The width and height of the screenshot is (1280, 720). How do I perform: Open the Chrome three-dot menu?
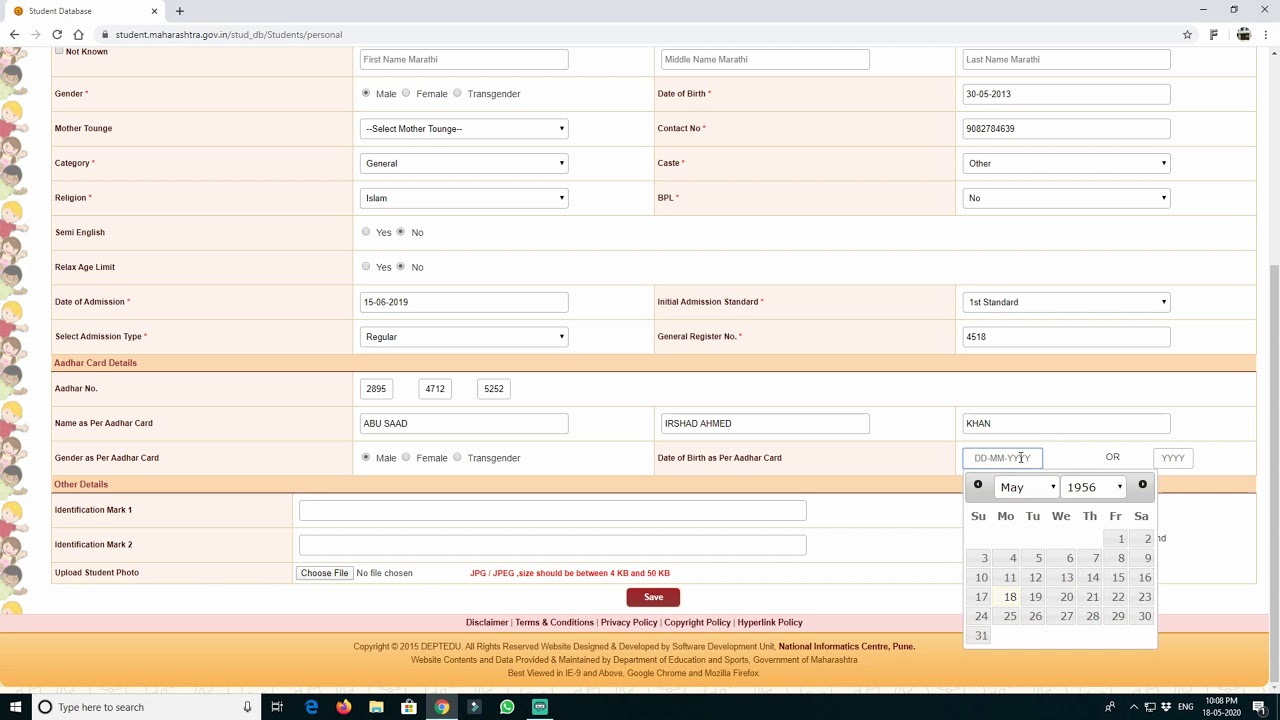click(1268, 34)
